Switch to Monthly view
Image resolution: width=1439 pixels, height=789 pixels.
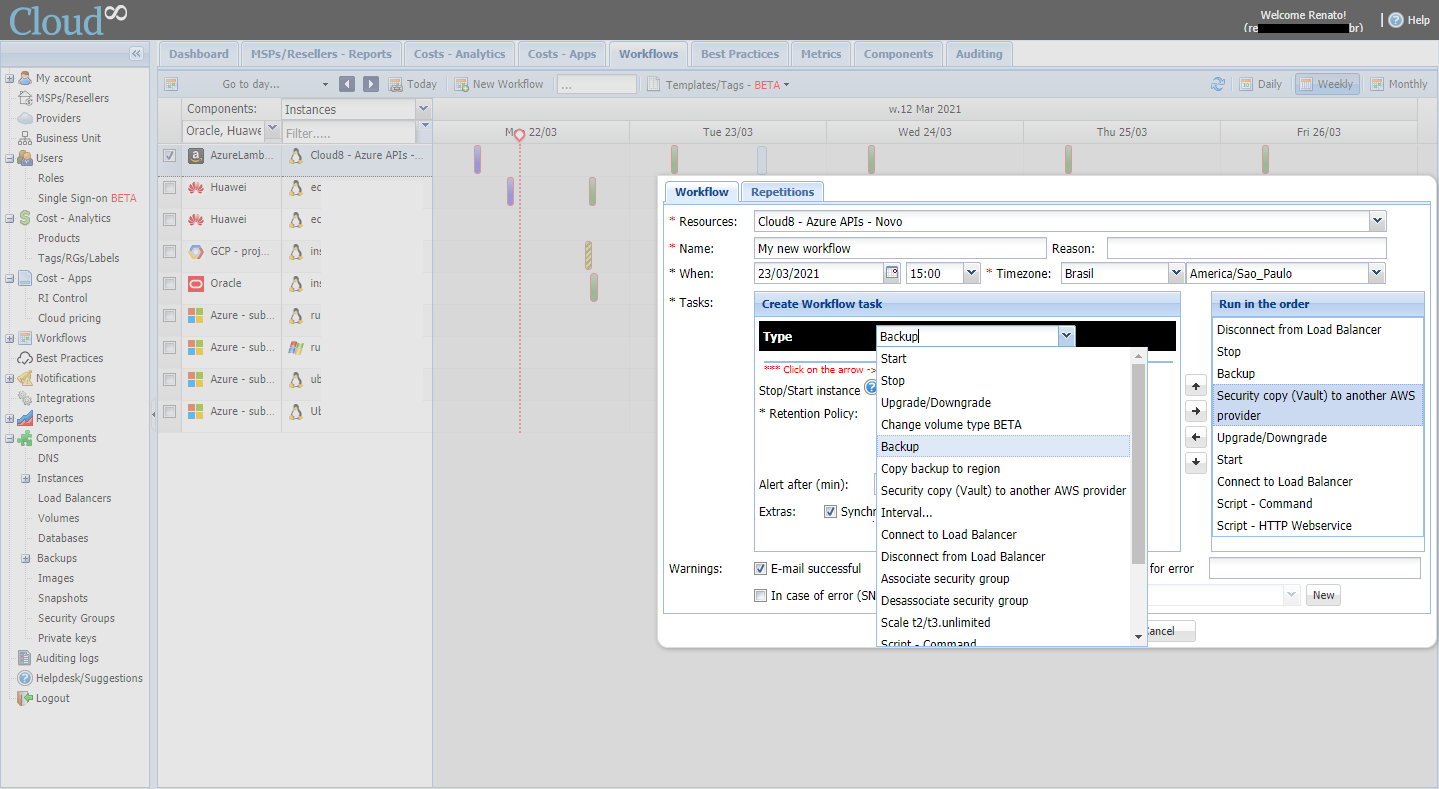pos(1398,84)
